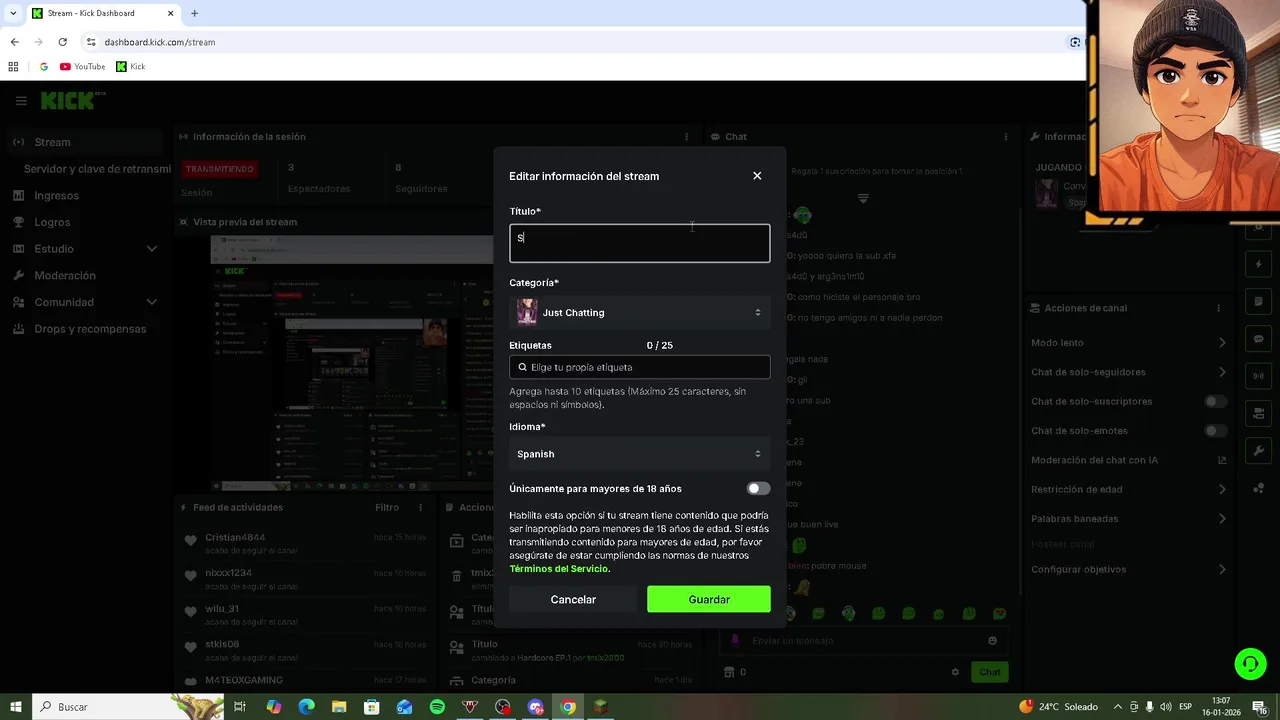Open Información de la sesión options menu
Viewport: 1280px width, 720px height.
[x=686, y=137]
